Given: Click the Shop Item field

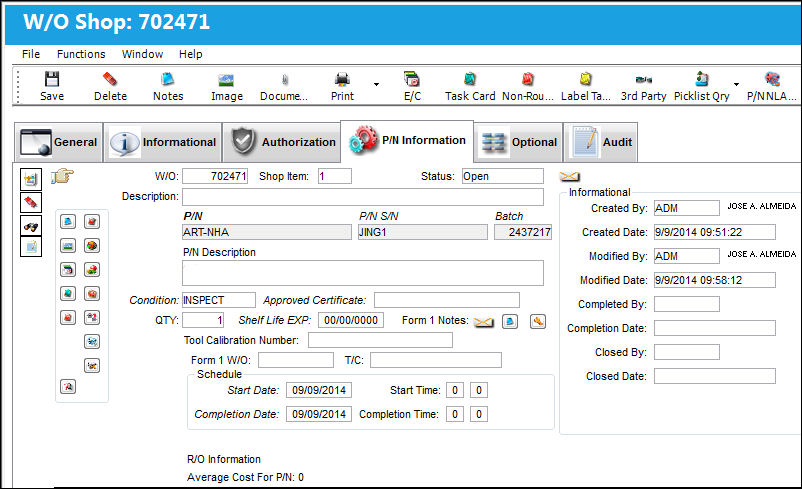Looking at the screenshot, I should click(335, 176).
